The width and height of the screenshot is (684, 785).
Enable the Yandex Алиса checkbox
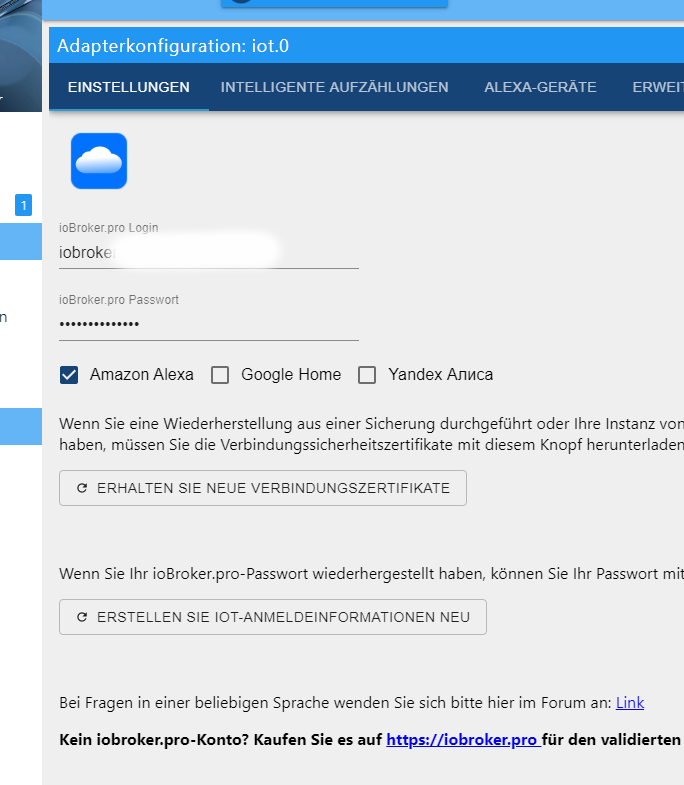point(367,374)
